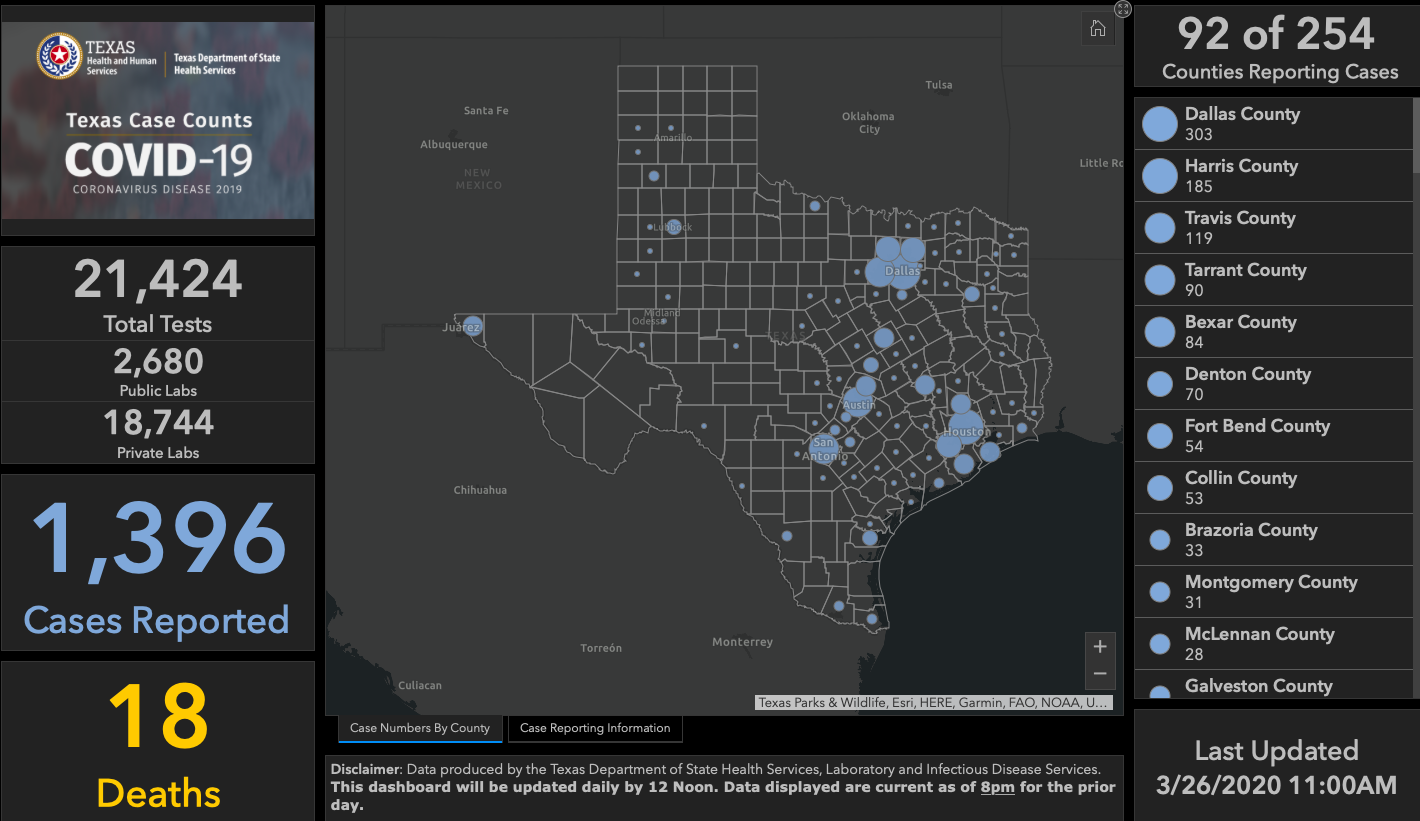Click the Lubbock case bubble on map
1420x821 pixels.
[x=673, y=226]
